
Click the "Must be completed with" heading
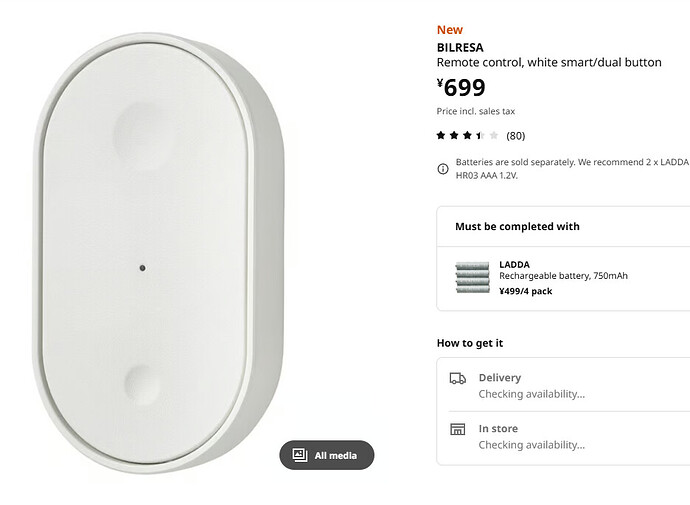517,226
